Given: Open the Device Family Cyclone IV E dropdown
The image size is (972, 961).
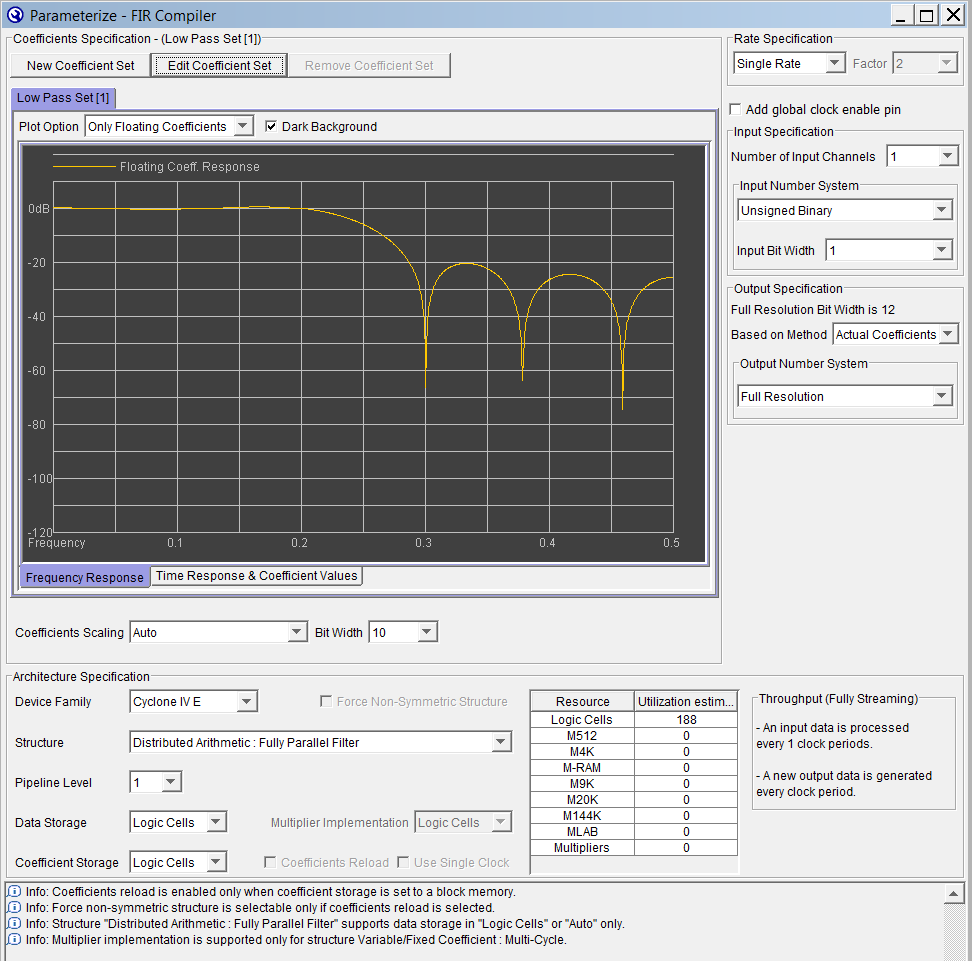Looking at the screenshot, I should 246,701.
